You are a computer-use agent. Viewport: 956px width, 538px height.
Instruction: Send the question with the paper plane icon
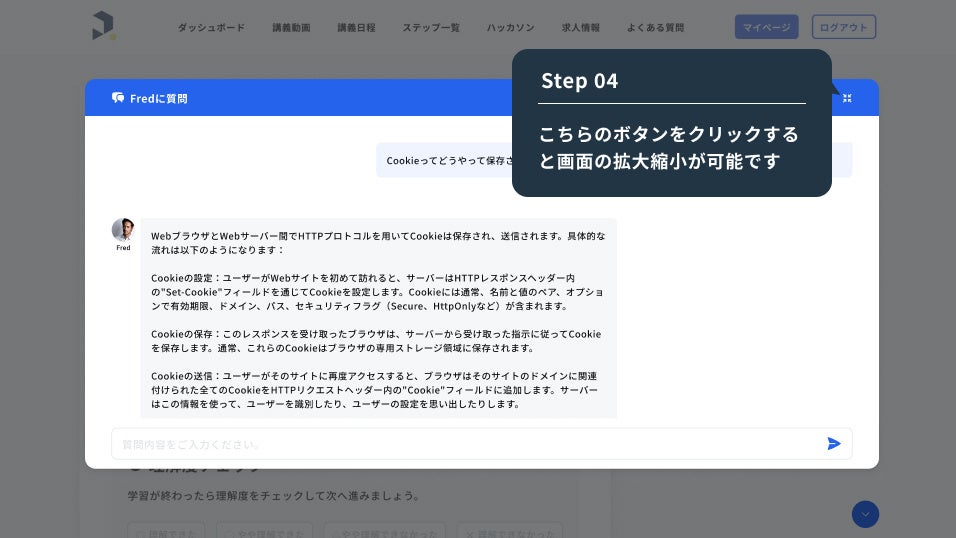coord(833,443)
